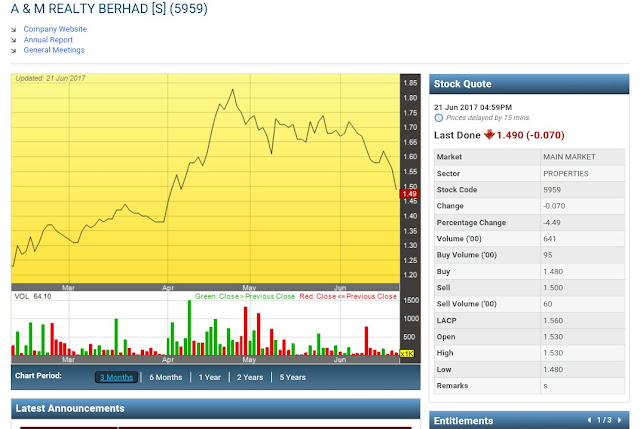Click the Sector row label
The width and height of the screenshot is (640, 429).
(448, 173)
